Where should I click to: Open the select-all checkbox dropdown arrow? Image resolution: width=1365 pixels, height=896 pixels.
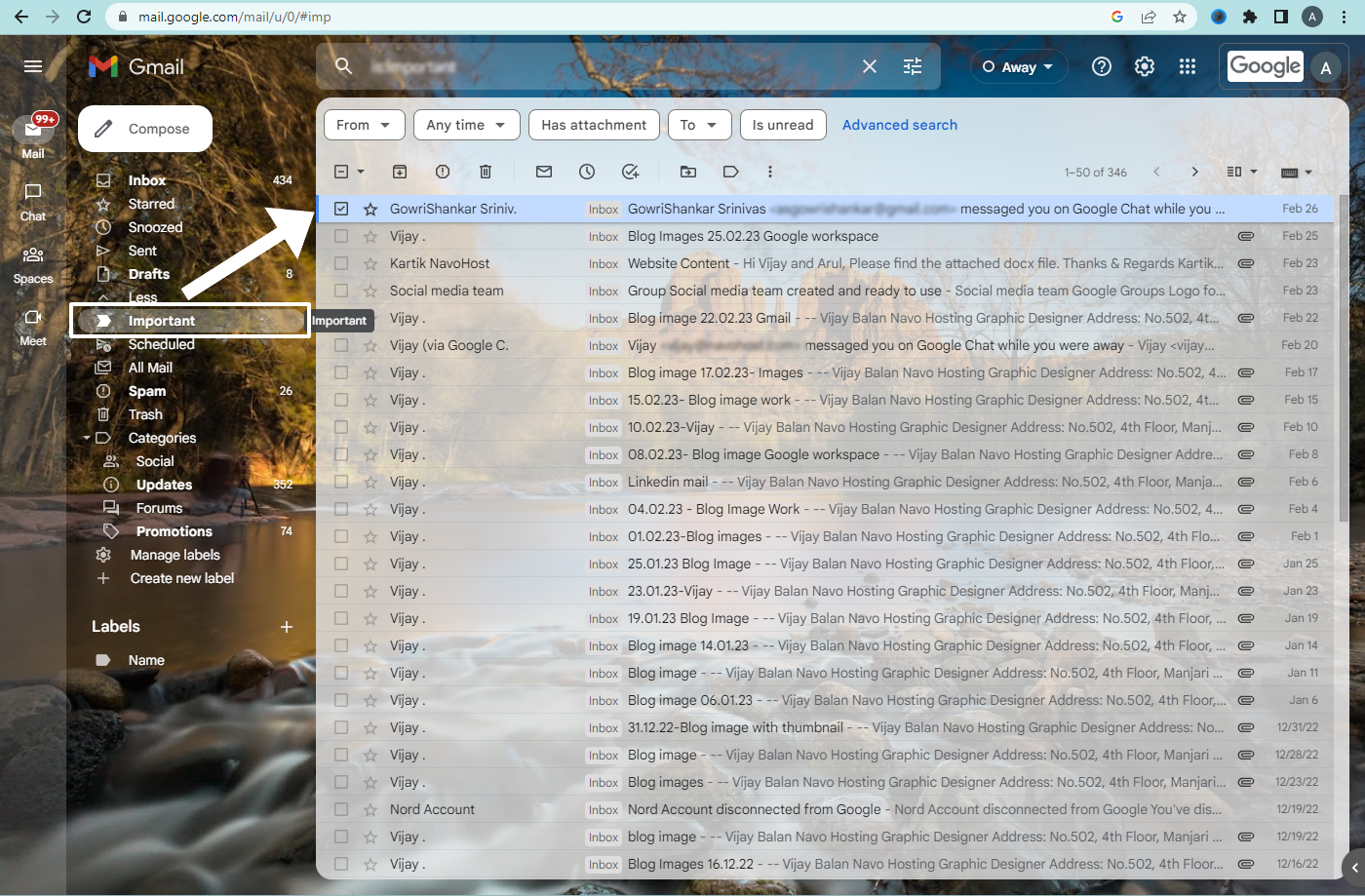(x=361, y=173)
